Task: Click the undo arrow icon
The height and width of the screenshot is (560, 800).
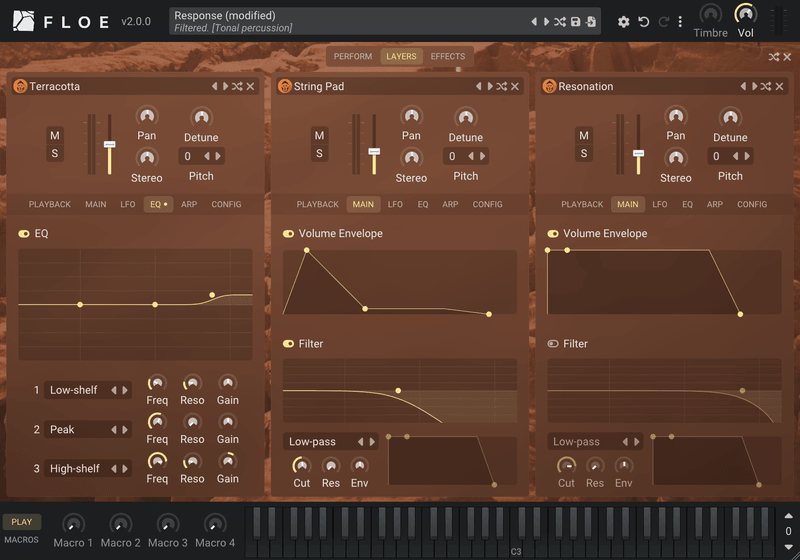Action: click(x=643, y=22)
